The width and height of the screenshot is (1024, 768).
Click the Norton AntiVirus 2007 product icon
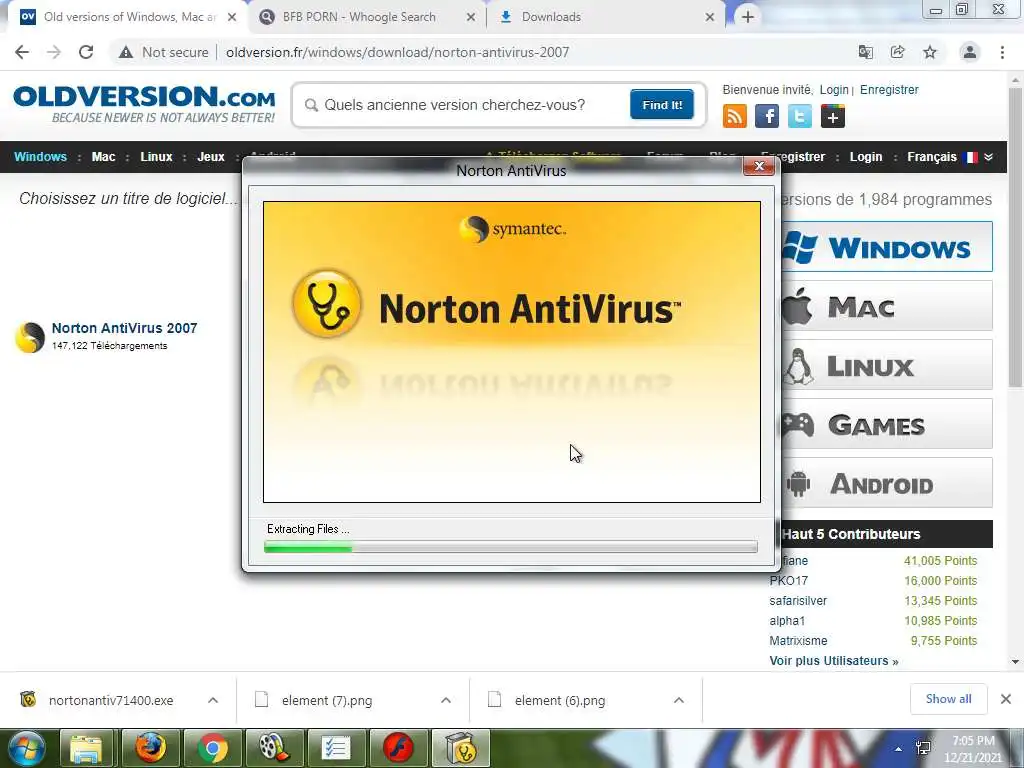click(x=30, y=337)
